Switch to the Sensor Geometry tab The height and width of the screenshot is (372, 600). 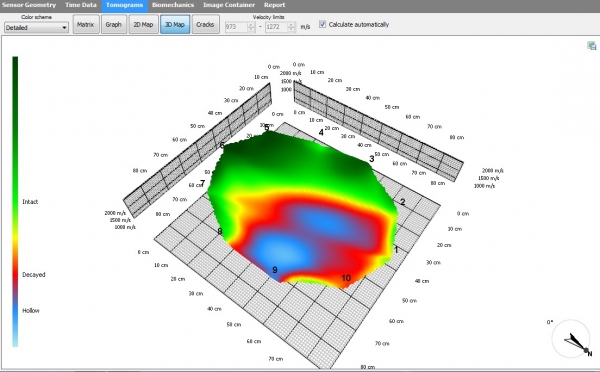point(28,5)
